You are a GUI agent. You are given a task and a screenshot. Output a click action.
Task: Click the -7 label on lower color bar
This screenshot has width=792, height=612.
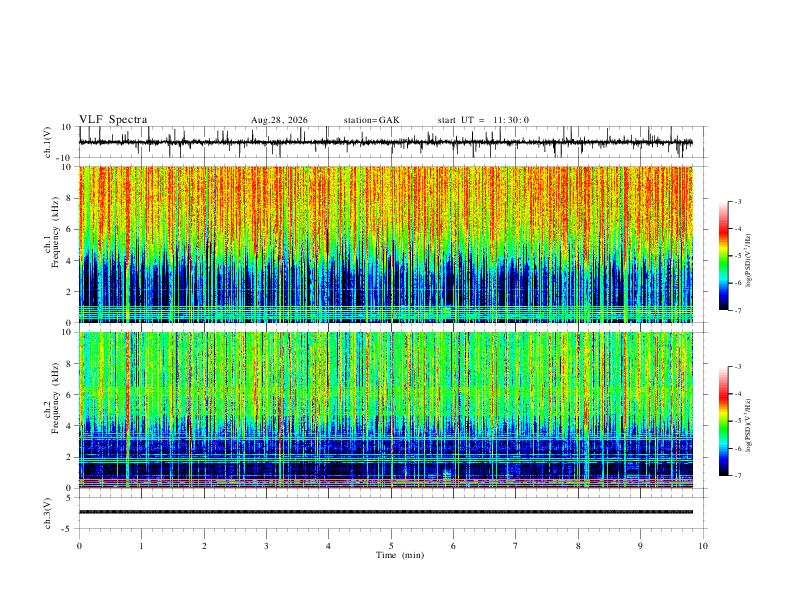pos(737,475)
